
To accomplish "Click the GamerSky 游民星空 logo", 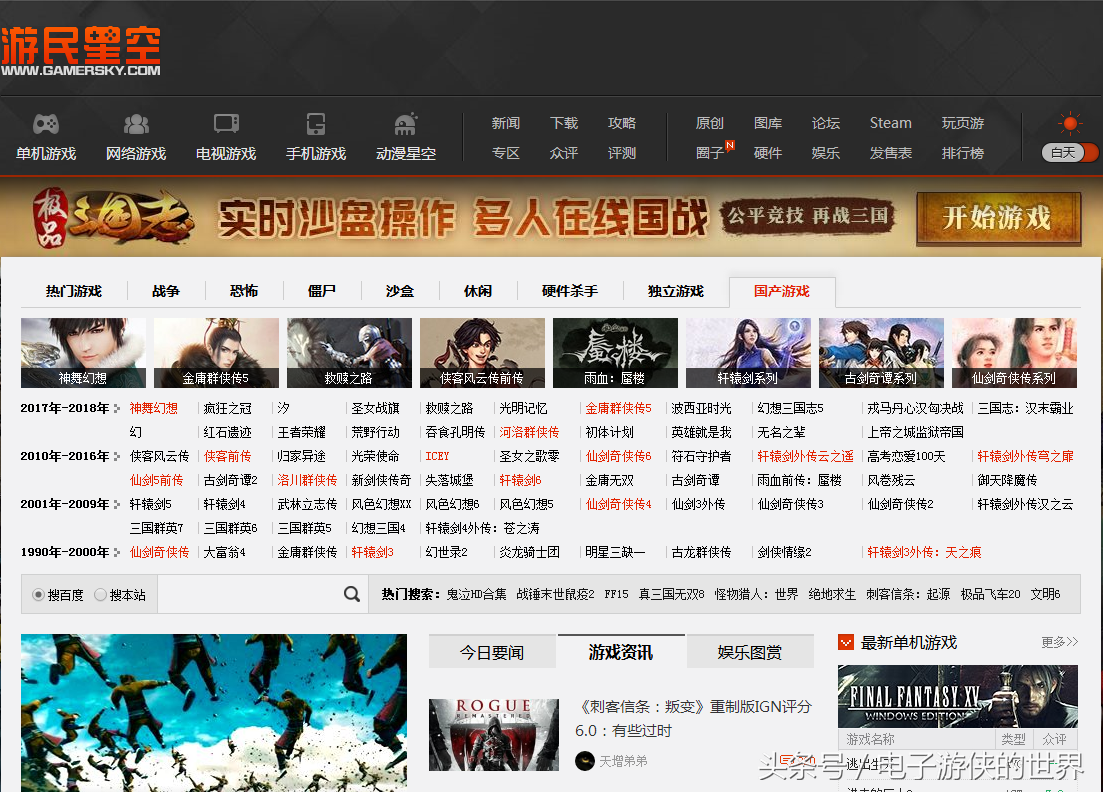I will click(82, 45).
